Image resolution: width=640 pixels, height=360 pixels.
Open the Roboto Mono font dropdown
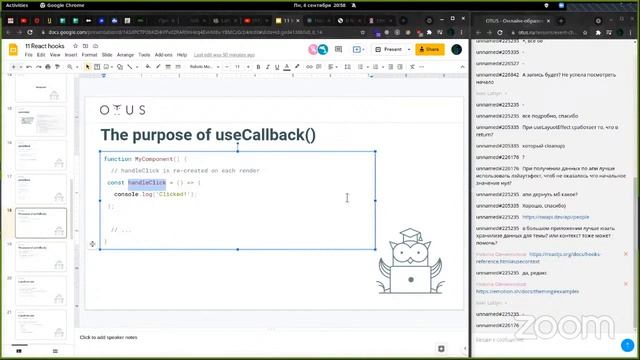[204, 67]
